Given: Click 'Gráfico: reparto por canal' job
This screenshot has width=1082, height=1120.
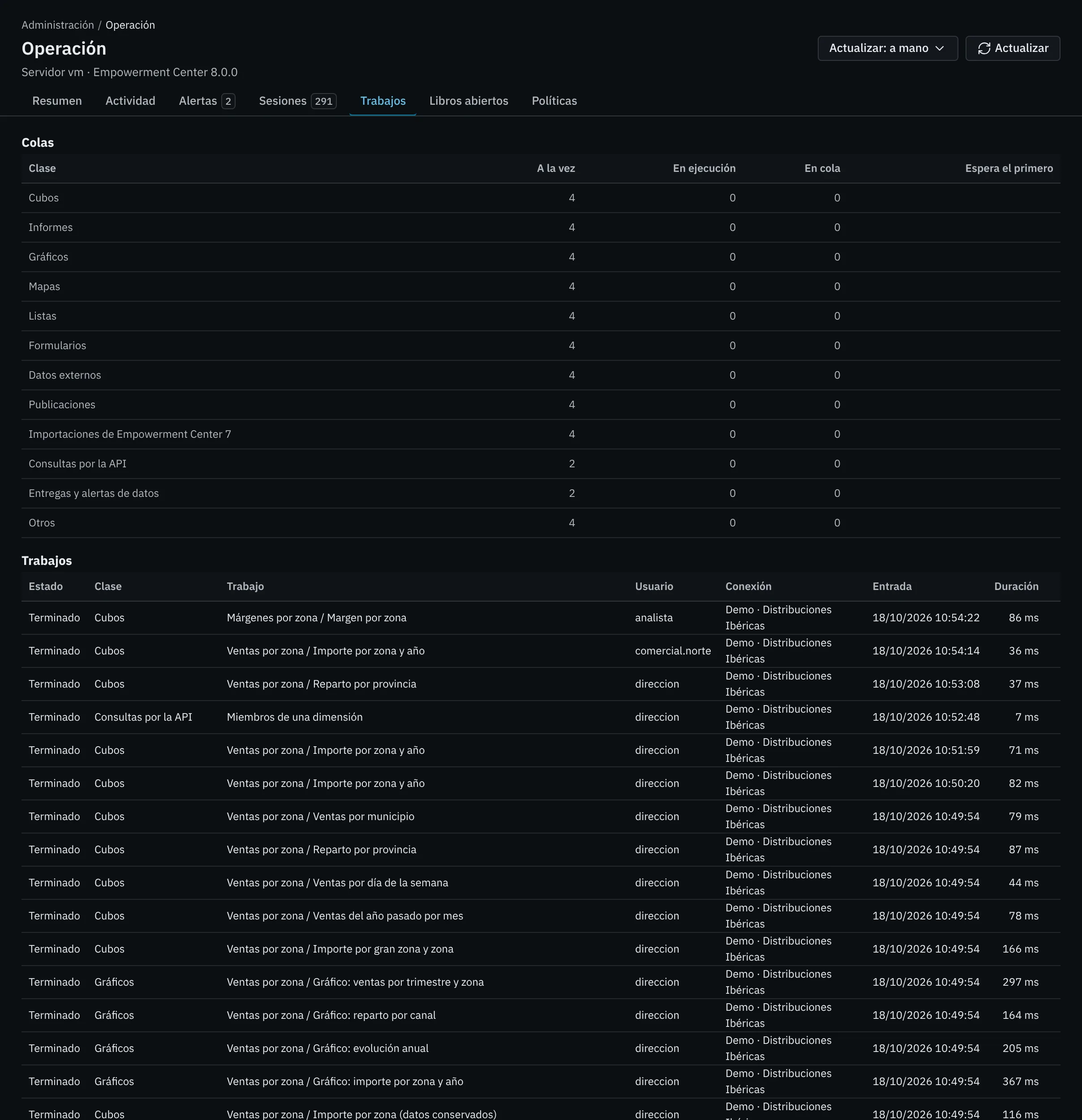Looking at the screenshot, I should [x=331, y=1015].
